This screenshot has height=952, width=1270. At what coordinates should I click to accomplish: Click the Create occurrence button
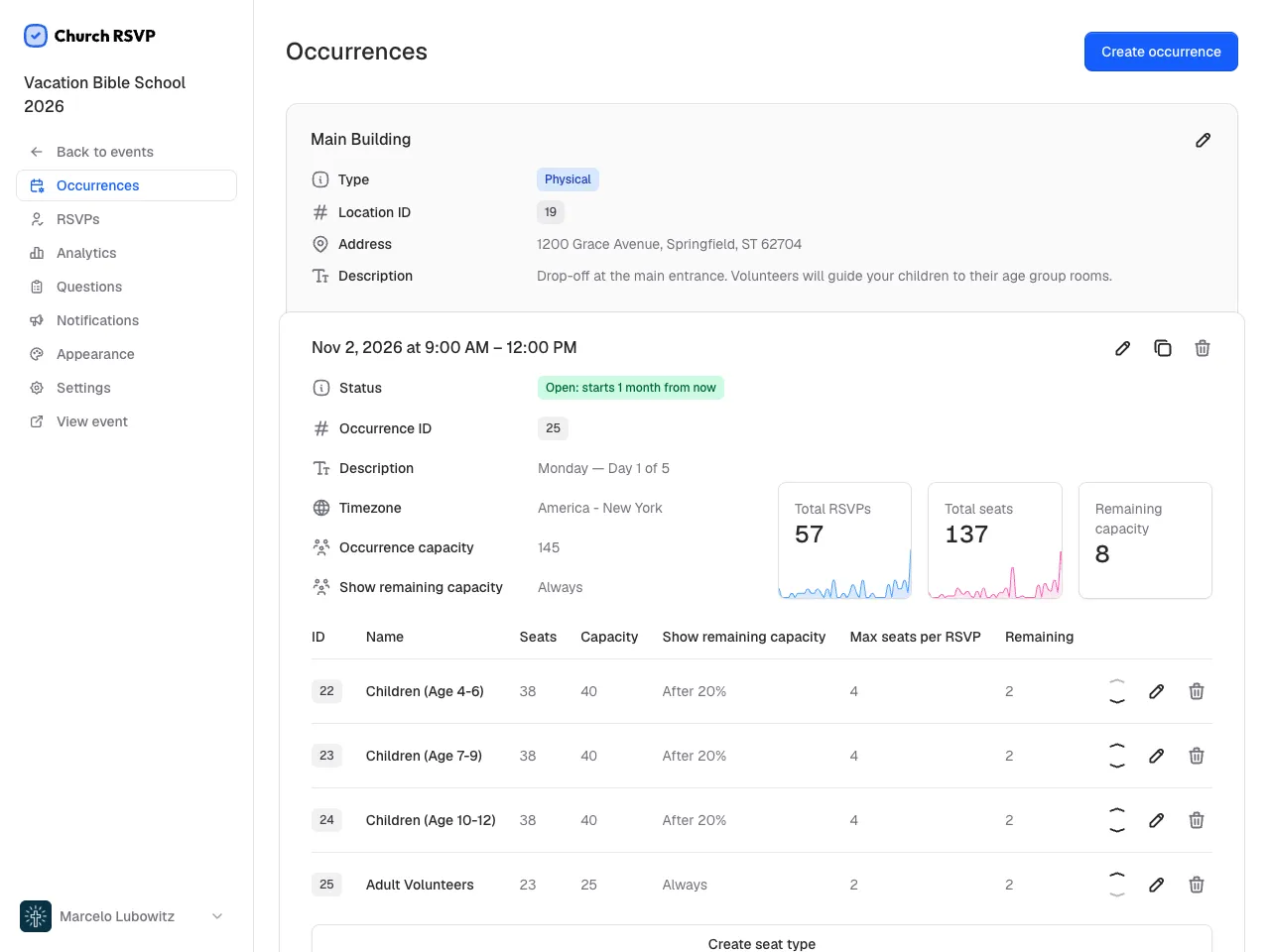[x=1161, y=52]
